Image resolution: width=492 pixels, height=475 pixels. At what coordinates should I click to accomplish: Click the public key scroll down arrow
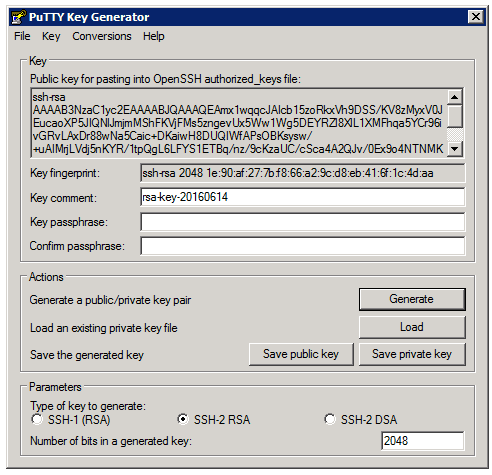click(454, 149)
